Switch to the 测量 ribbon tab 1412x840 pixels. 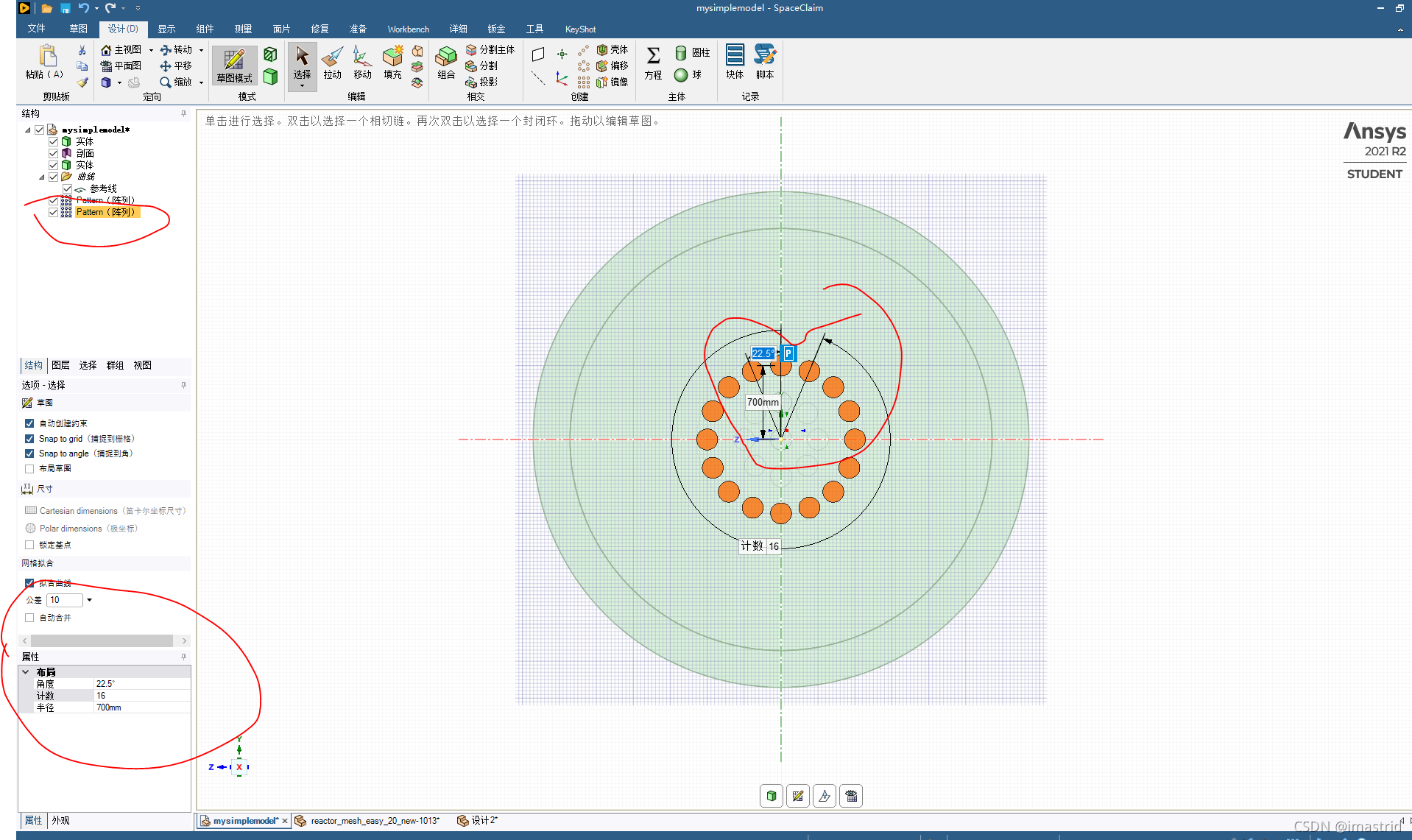(243, 29)
